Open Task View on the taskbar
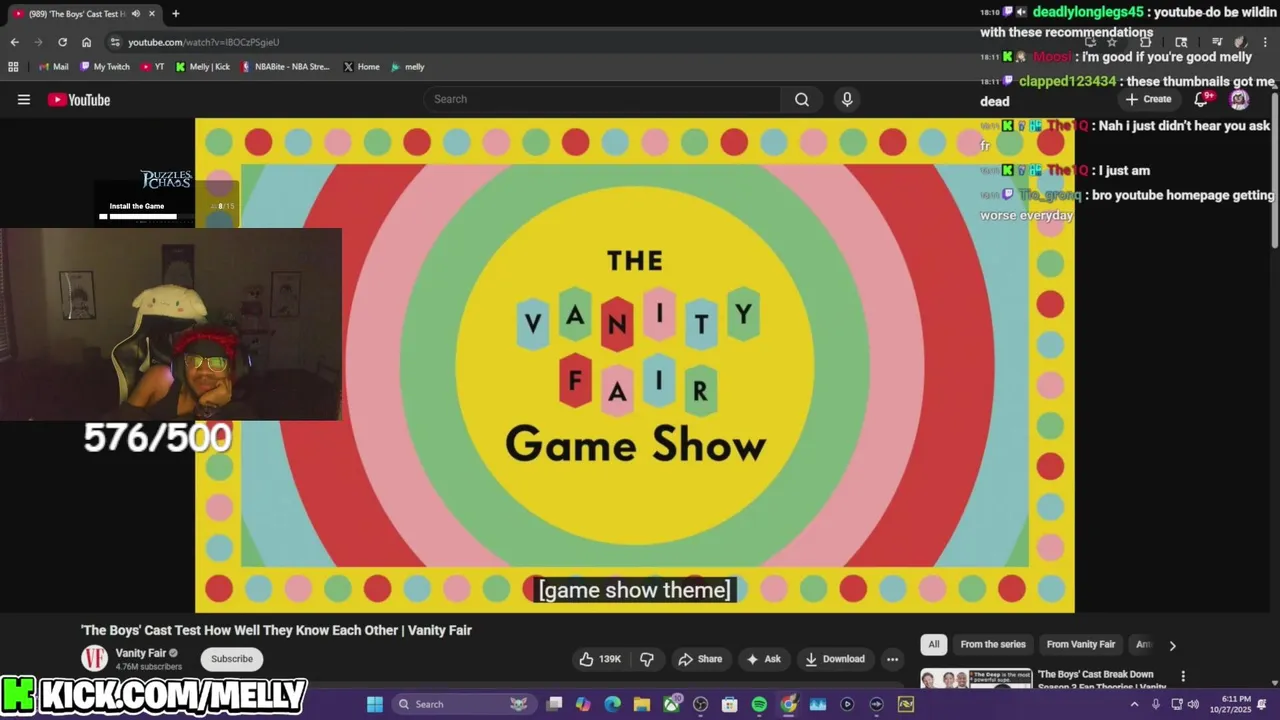Viewport: 1280px width, 720px height. tap(554, 704)
